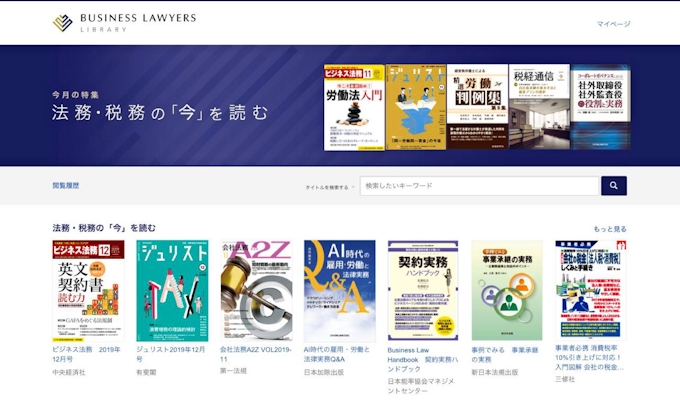Select the 社外取締役 社外監査役 banner cover
Viewport: 680px width, 407px height.
coord(600,108)
